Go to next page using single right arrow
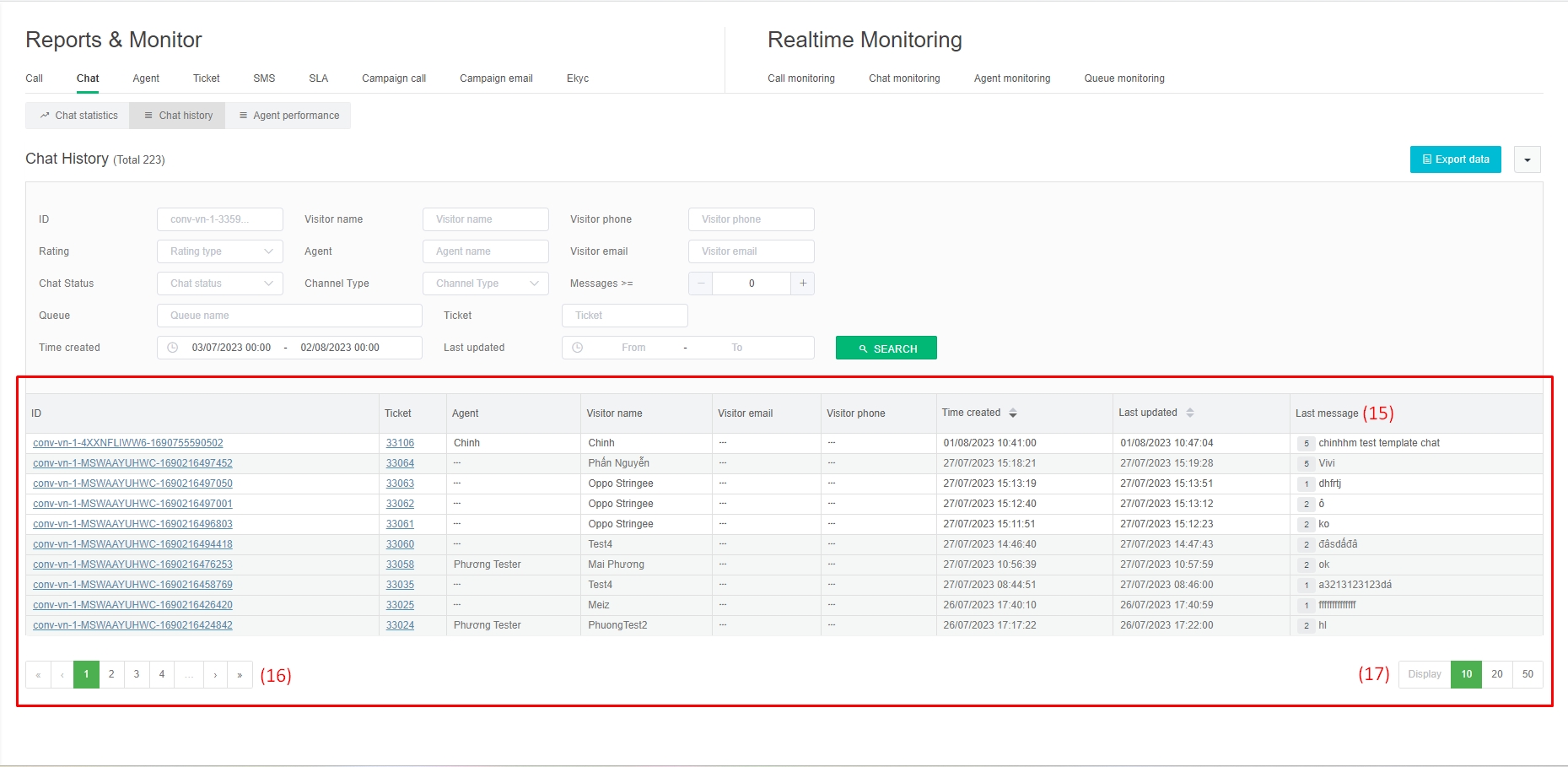Image resolution: width=1568 pixels, height=767 pixels. [x=215, y=675]
